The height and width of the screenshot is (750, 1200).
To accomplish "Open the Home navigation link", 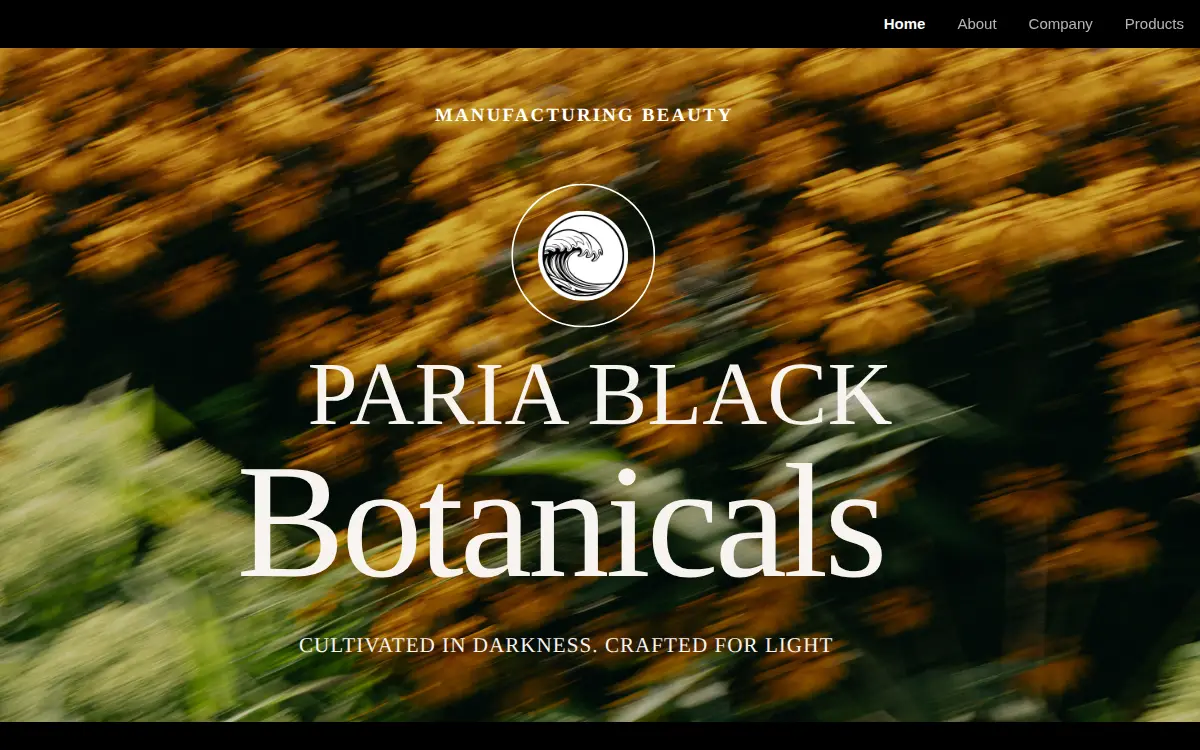I will pos(904,24).
